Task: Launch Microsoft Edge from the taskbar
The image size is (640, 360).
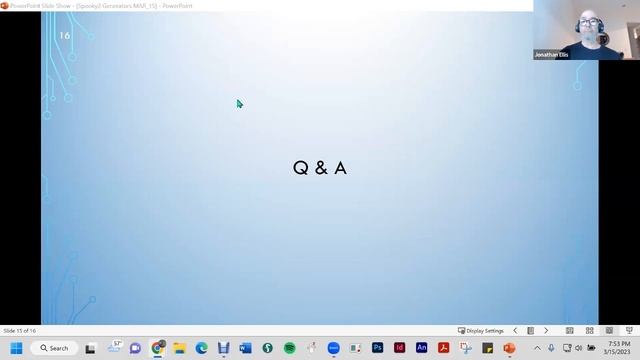Action: point(201,348)
